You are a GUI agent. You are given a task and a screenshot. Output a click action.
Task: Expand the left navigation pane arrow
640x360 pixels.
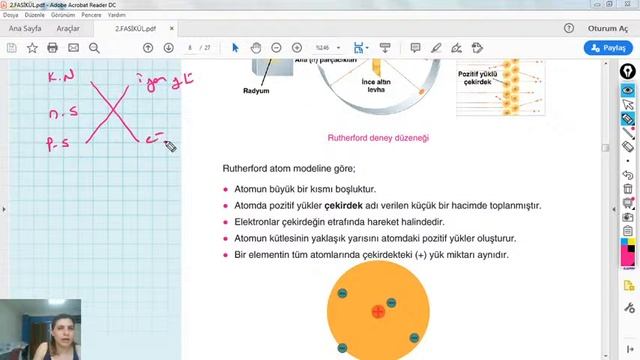click(x=4, y=209)
